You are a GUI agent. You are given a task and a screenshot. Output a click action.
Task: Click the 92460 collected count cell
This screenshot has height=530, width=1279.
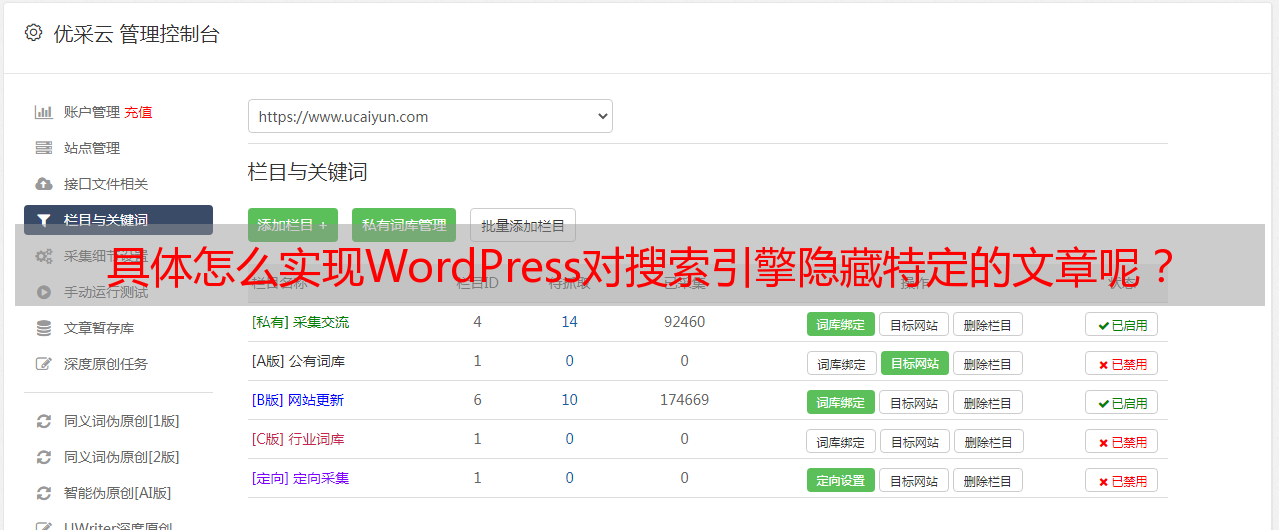click(684, 322)
